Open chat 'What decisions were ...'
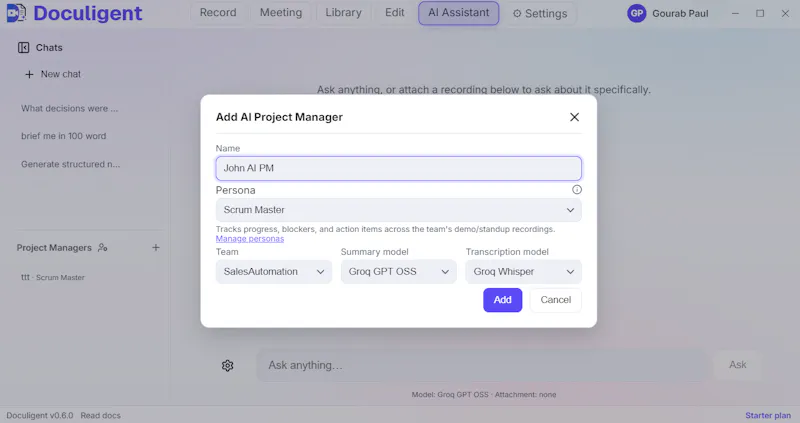 pyautogui.click(x=69, y=109)
